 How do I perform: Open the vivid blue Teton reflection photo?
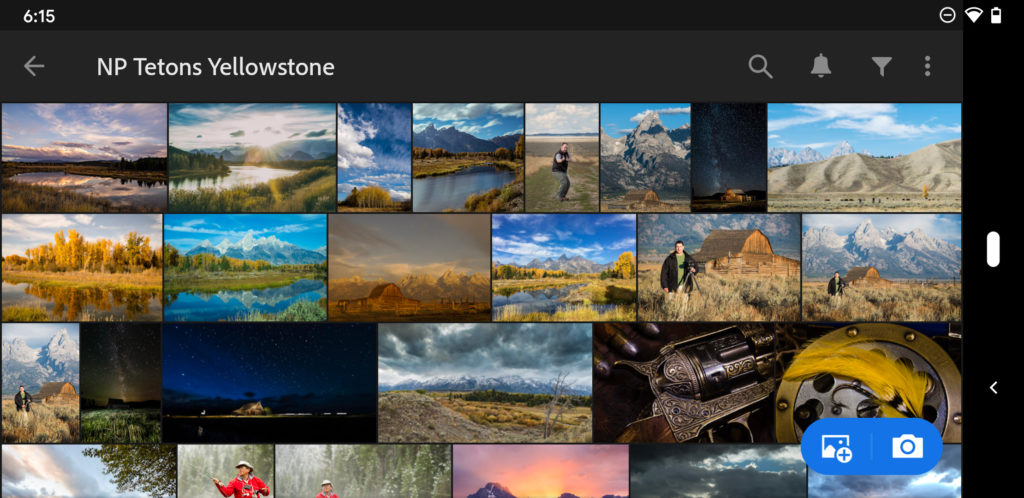tap(246, 268)
